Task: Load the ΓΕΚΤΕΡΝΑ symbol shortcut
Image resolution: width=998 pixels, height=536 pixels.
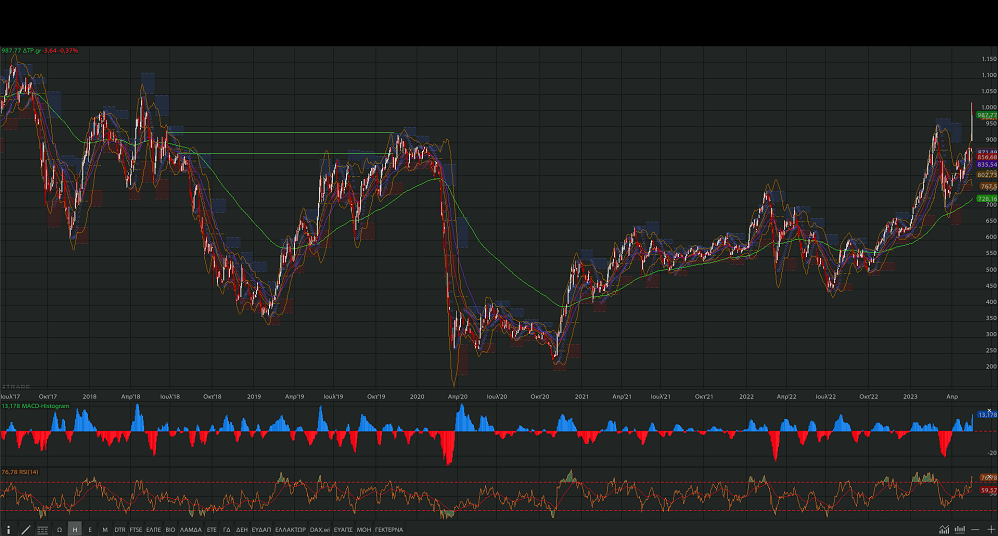Action: pyautogui.click(x=388, y=530)
